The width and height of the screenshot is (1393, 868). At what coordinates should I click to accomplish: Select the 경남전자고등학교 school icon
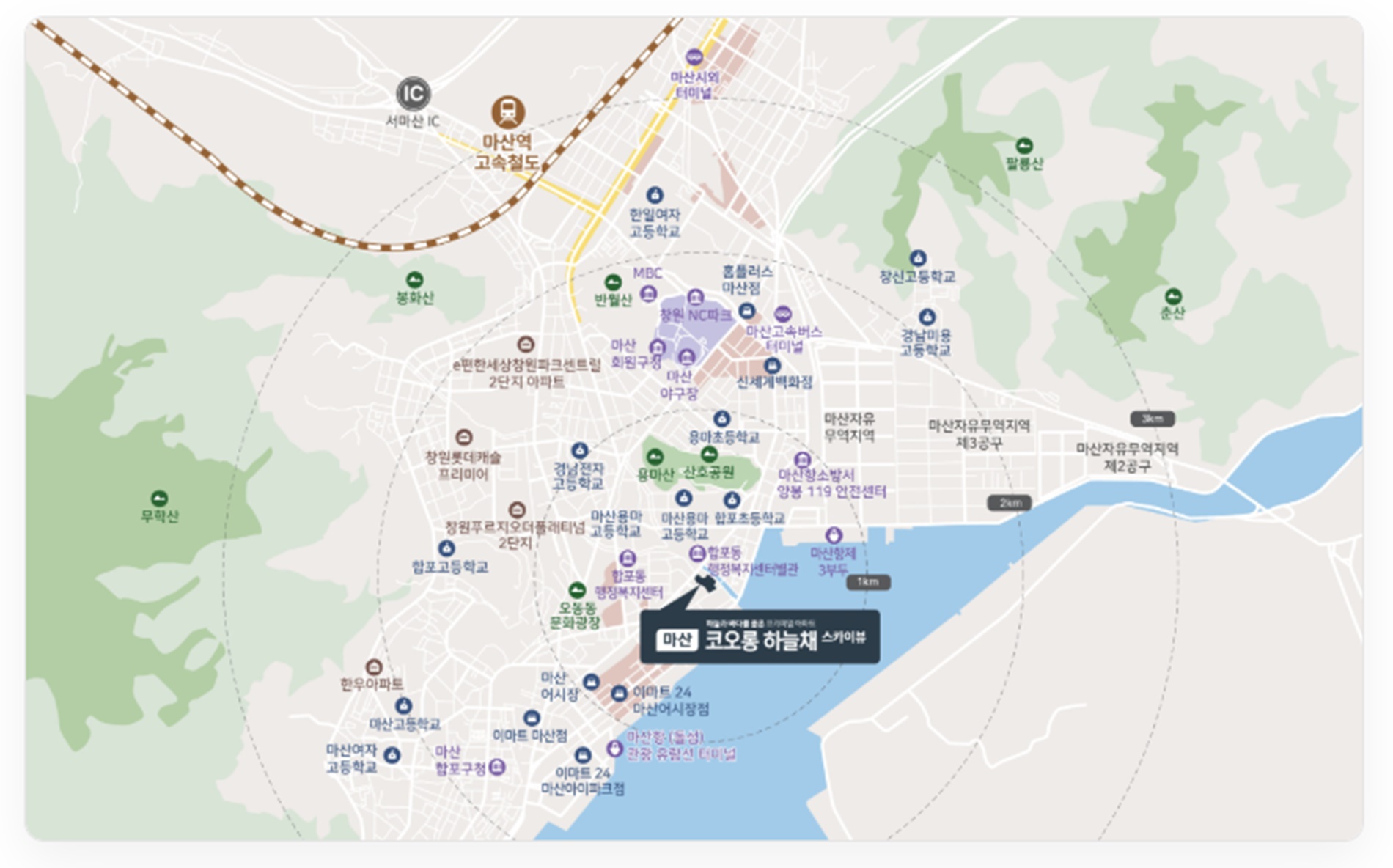pos(580,450)
